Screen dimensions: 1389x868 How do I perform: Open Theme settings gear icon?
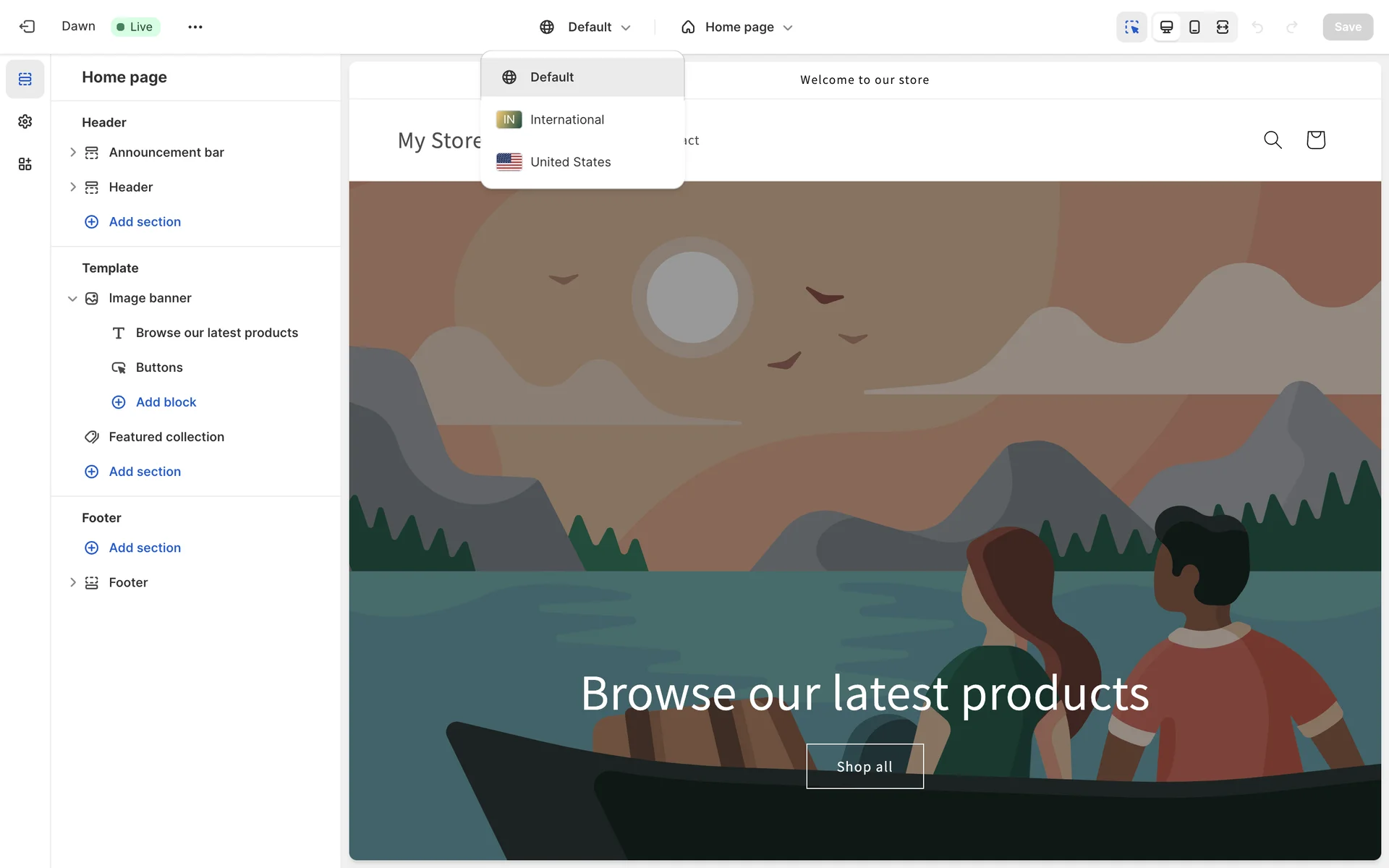point(25,122)
